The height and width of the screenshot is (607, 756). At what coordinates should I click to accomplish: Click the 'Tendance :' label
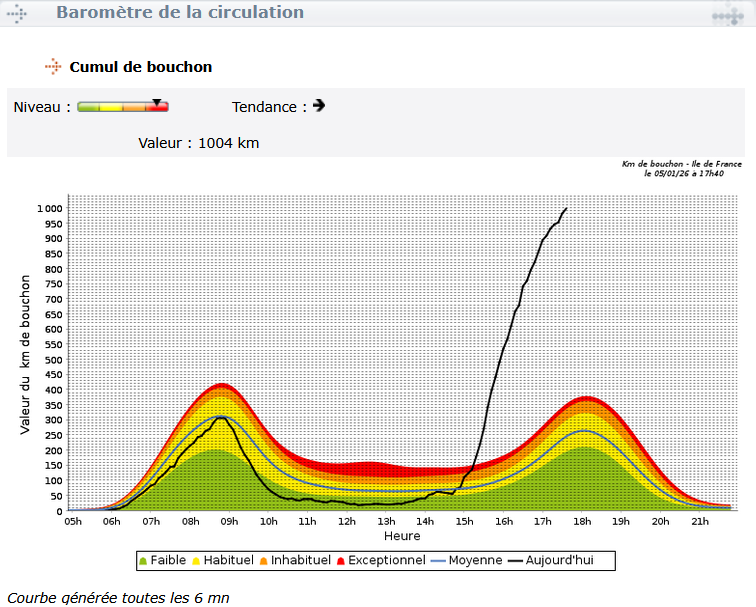click(270, 107)
